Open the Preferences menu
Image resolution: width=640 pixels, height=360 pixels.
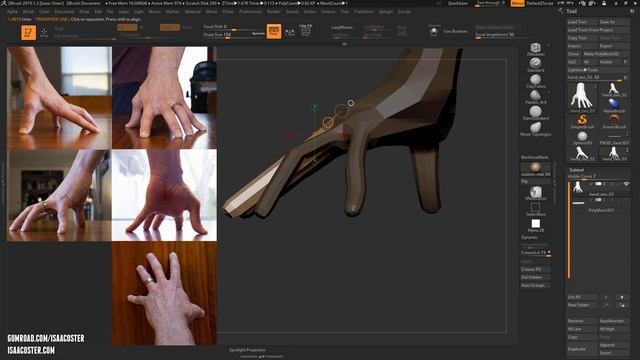coord(250,12)
